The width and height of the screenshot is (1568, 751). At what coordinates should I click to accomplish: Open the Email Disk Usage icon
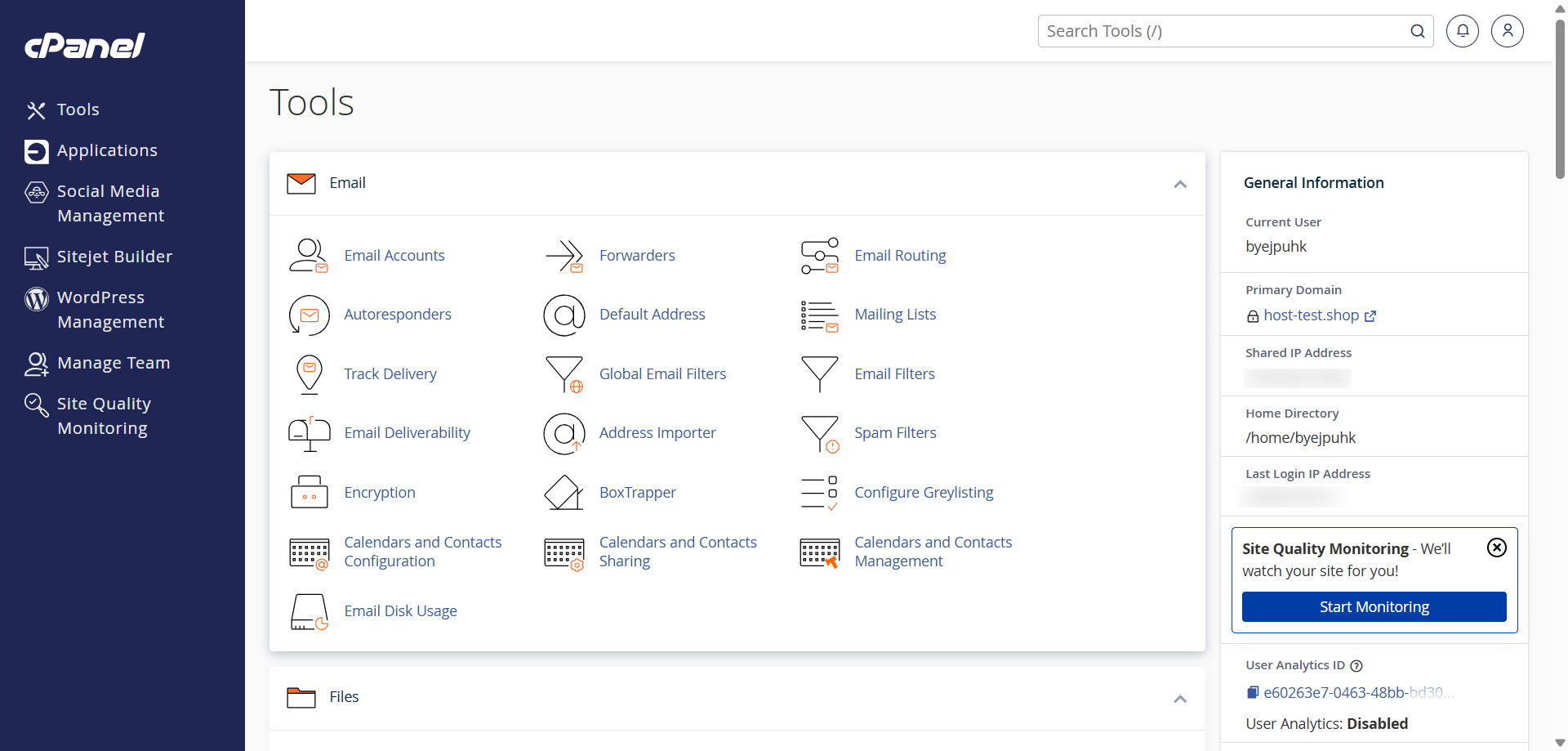(x=309, y=611)
